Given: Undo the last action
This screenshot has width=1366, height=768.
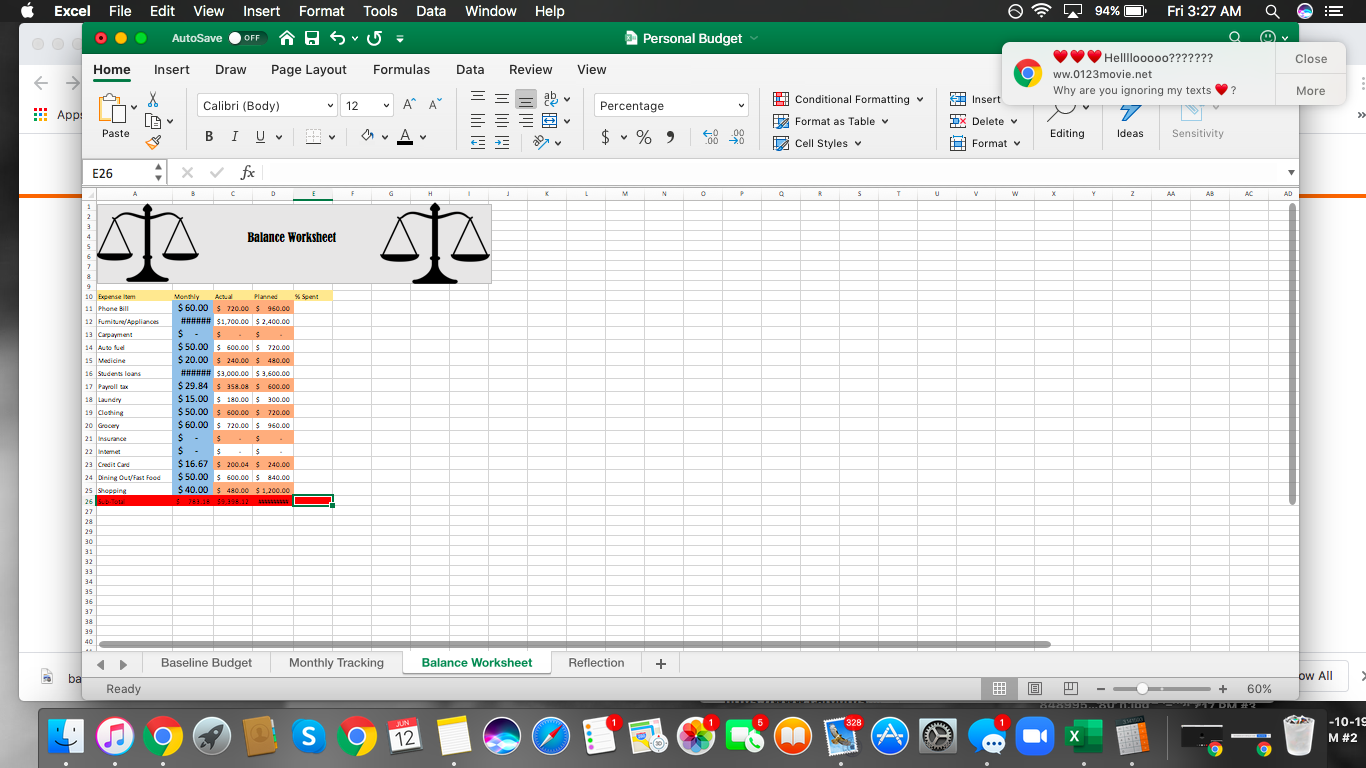Looking at the screenshot, I should (x=337, y=38).
